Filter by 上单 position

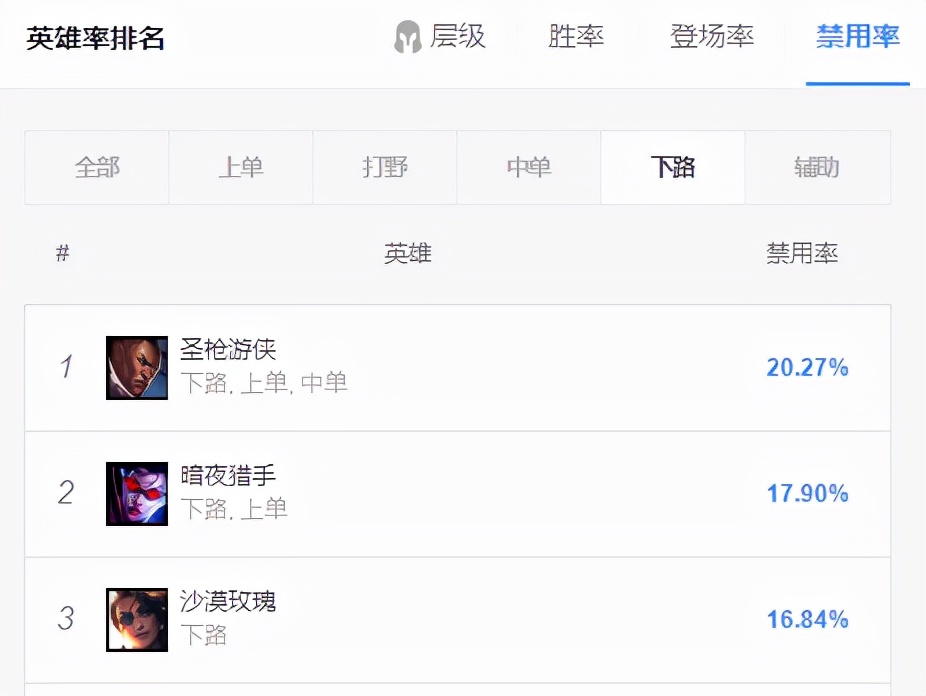point(241,168)
